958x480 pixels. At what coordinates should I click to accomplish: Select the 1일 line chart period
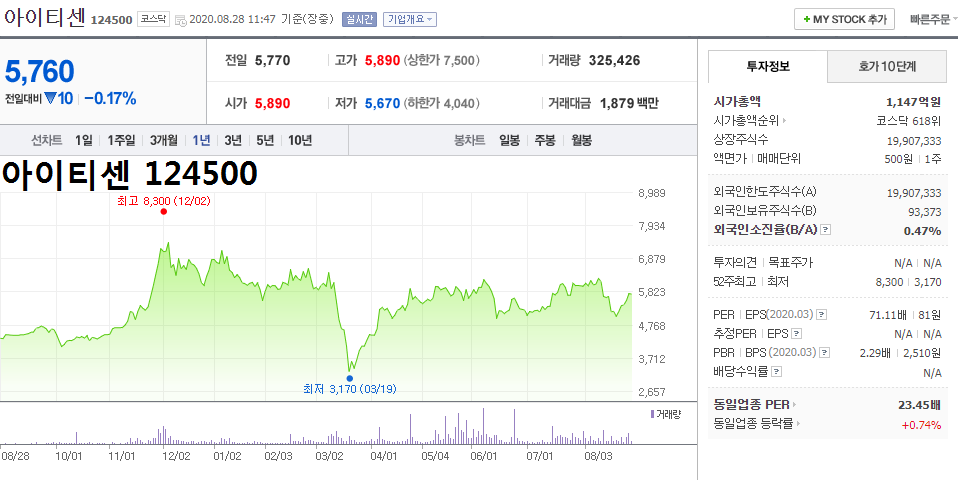point(84,140)
